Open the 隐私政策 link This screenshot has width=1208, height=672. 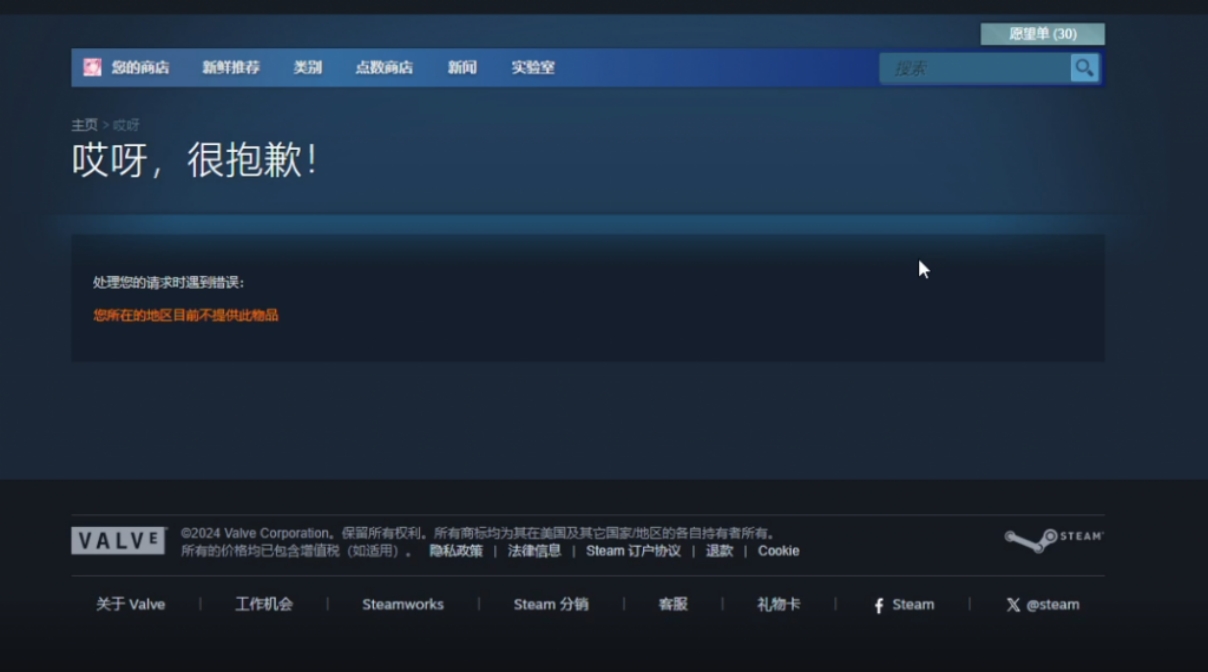(x=457, y=550)
